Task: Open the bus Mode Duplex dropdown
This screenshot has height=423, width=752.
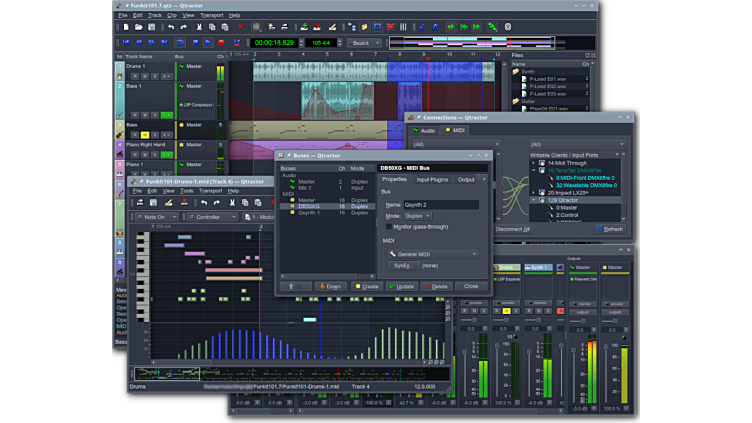Action: 417,216
